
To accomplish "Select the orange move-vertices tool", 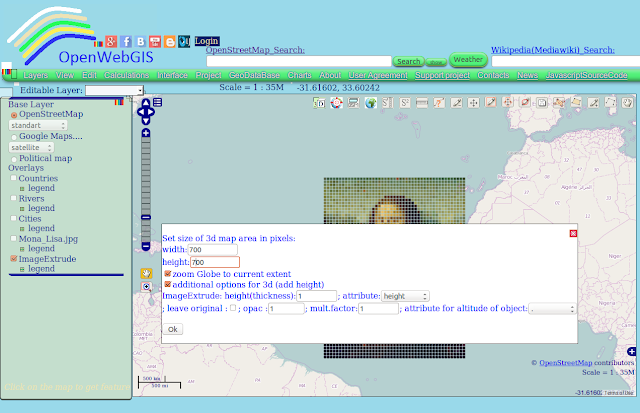I will (x=508, y=102).
